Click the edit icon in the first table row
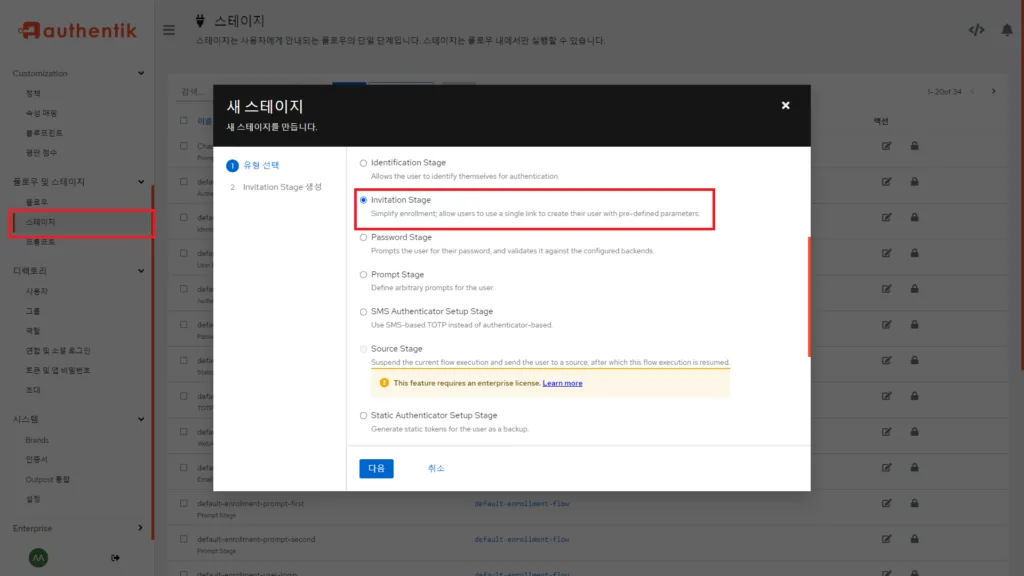The width and height of the screenshot is (1024, 576). 886,146
